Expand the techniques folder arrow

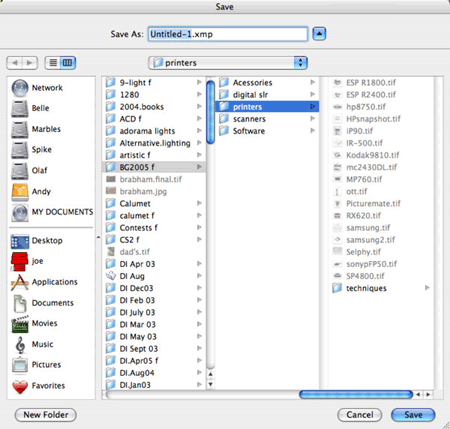(x=427, y=288)
